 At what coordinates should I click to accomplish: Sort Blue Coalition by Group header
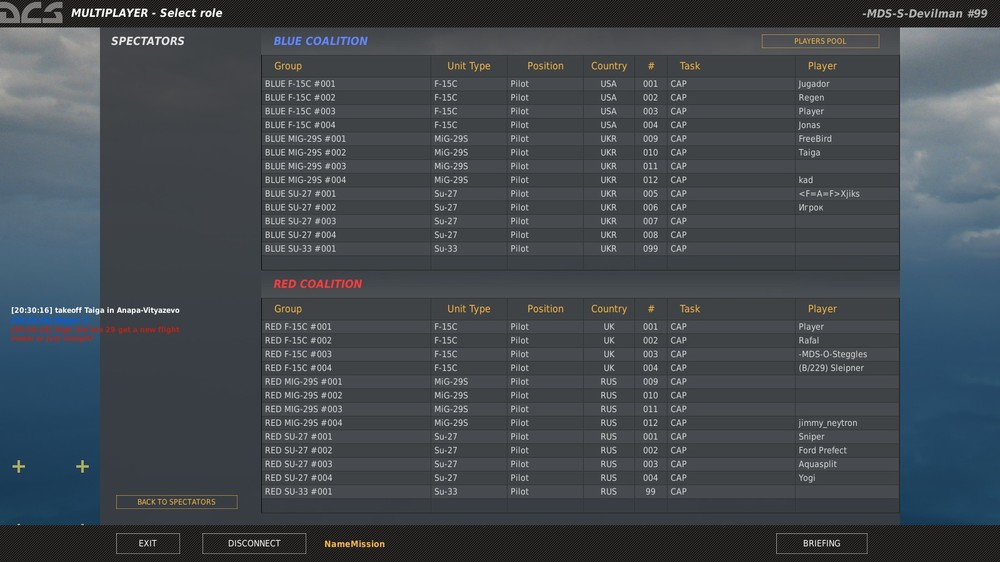288,66
